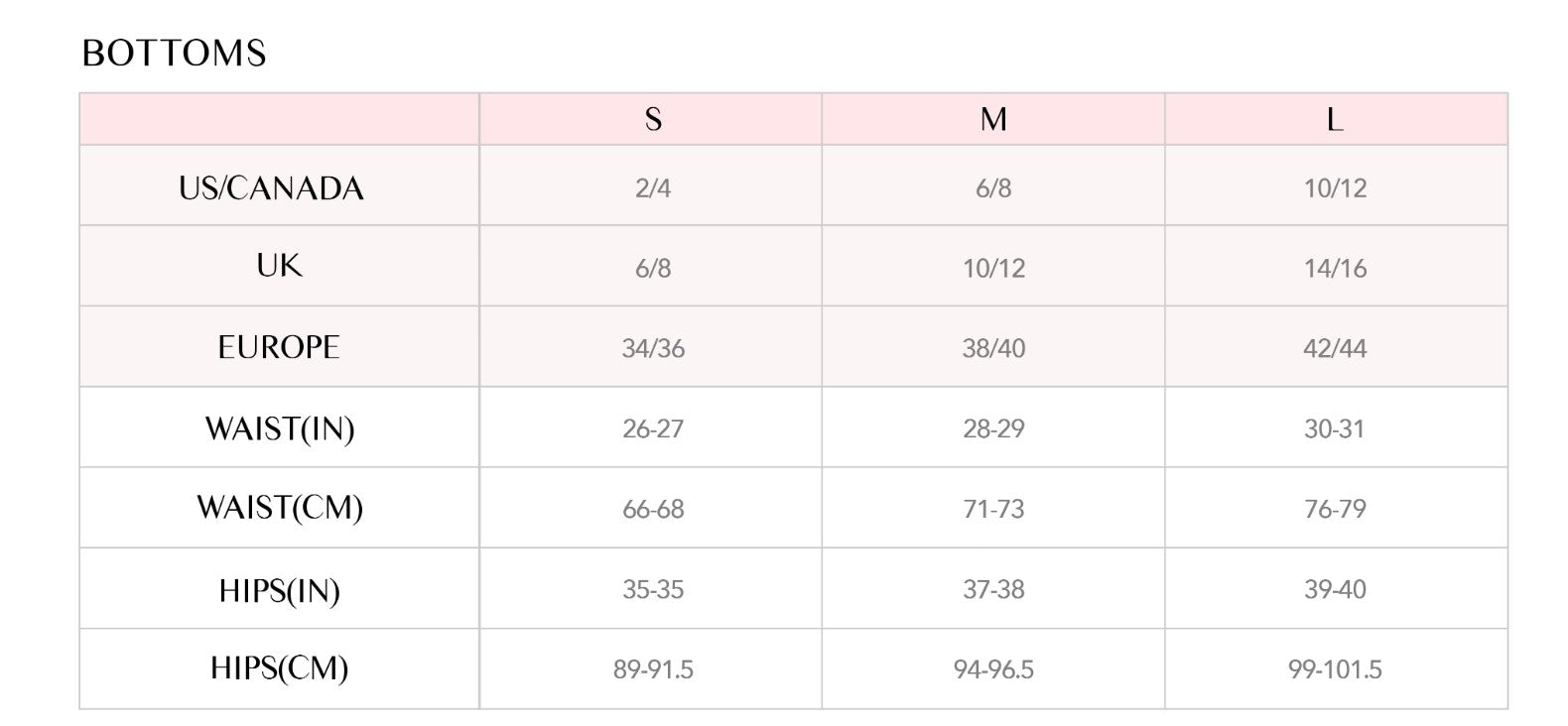The width and height of the screenshot is (1568, 726).
Task: Click the WAIST(IN) row label
Action: coord(279,428)
